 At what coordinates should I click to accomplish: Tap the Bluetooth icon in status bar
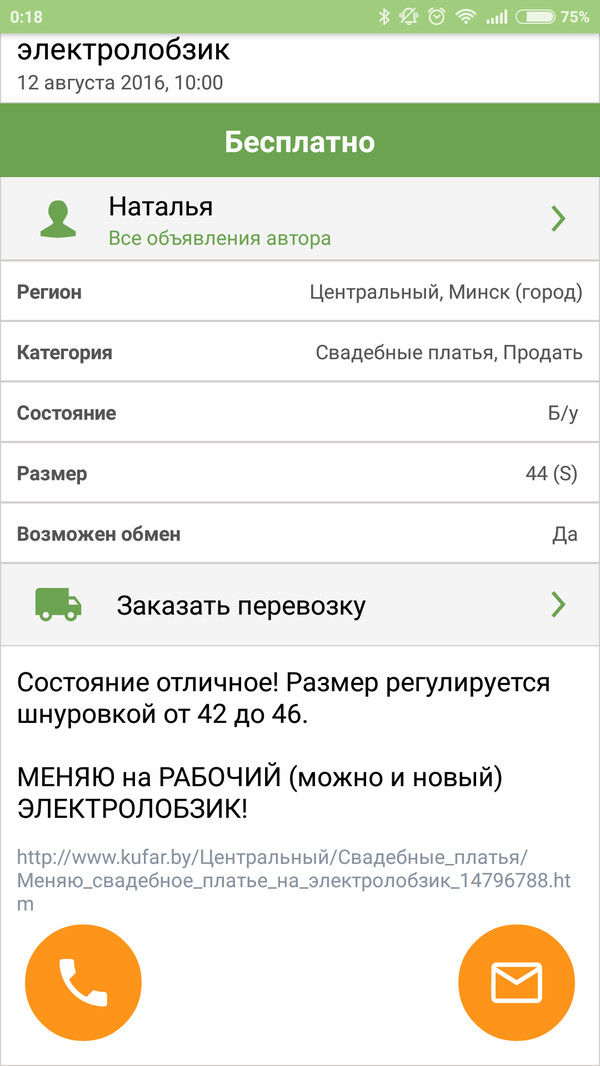point(384,17)
